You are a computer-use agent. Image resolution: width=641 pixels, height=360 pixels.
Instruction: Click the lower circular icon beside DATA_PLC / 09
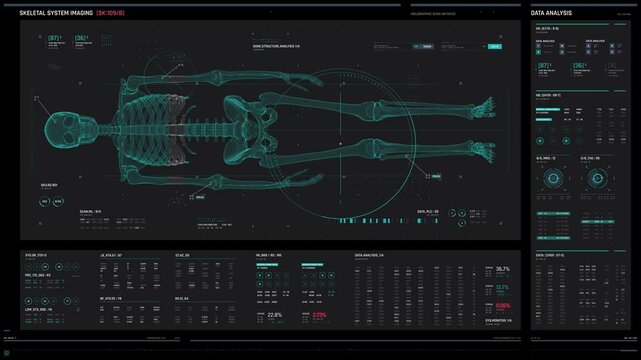coord(462,223)
